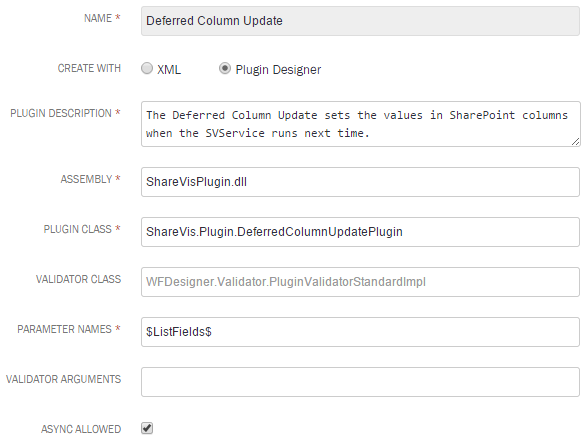Click the PARAMETER NAMES label

65,329
